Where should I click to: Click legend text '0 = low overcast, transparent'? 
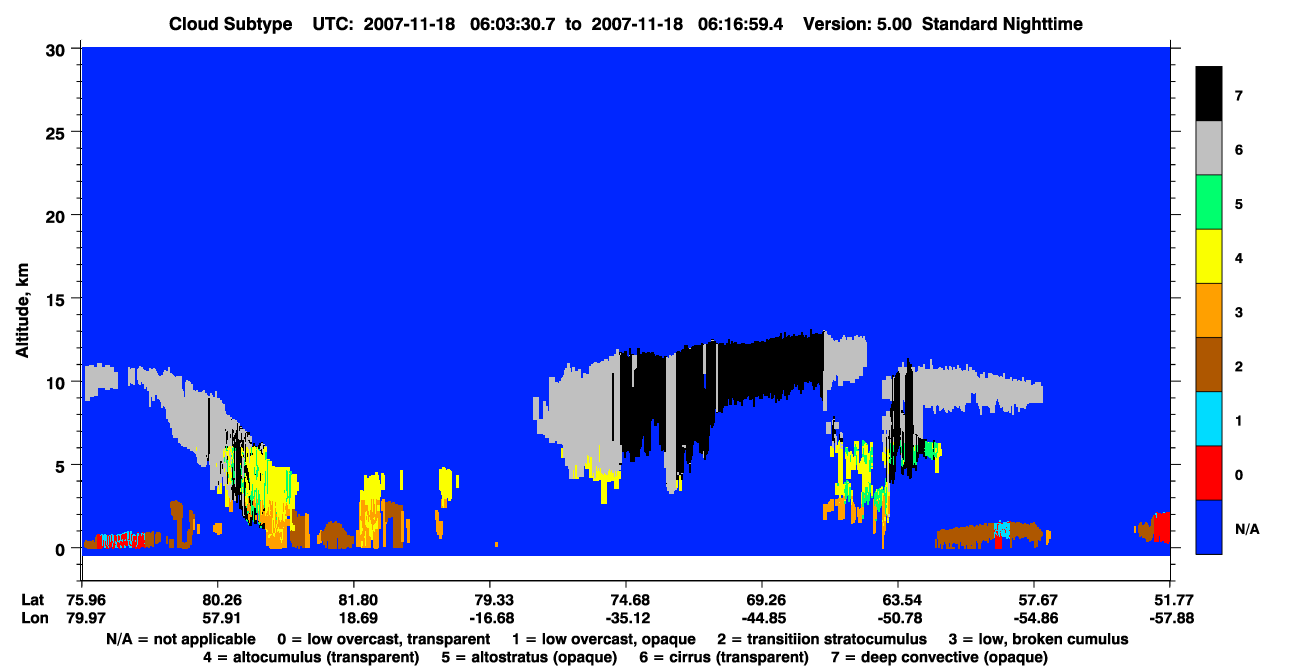pos(383,639)
